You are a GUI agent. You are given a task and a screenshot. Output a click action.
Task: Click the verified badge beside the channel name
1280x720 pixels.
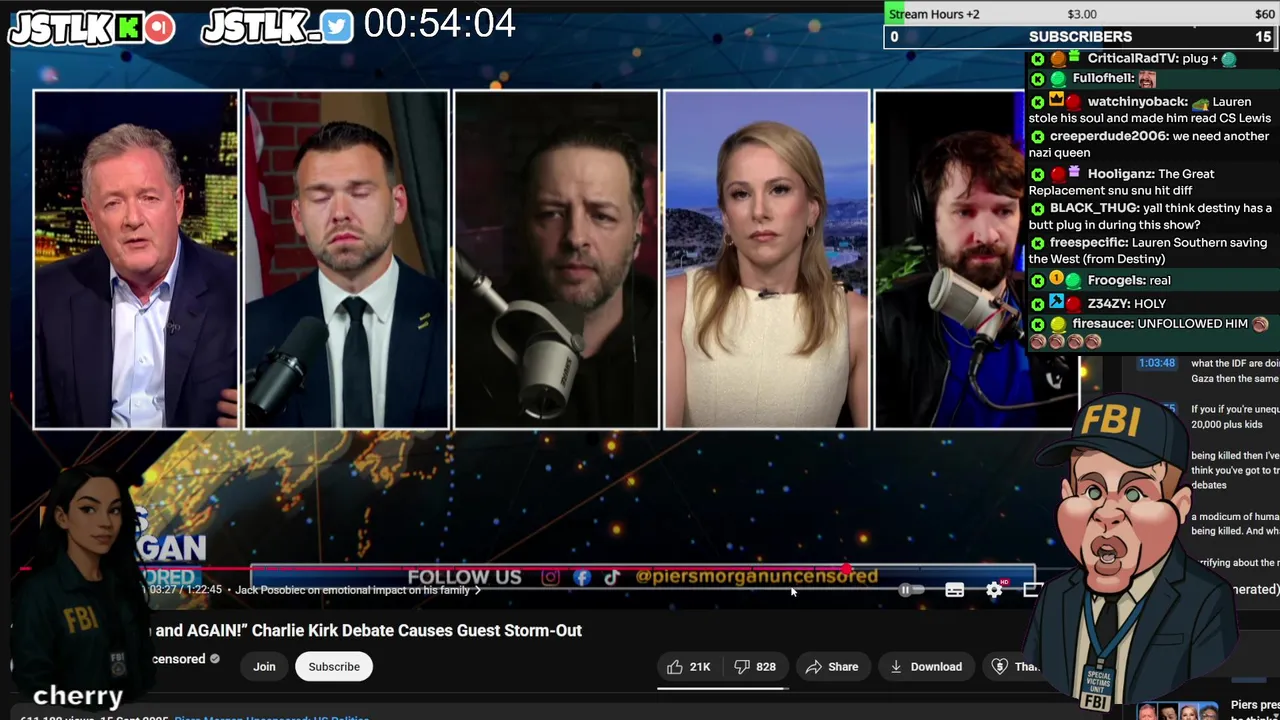[214, 659]
